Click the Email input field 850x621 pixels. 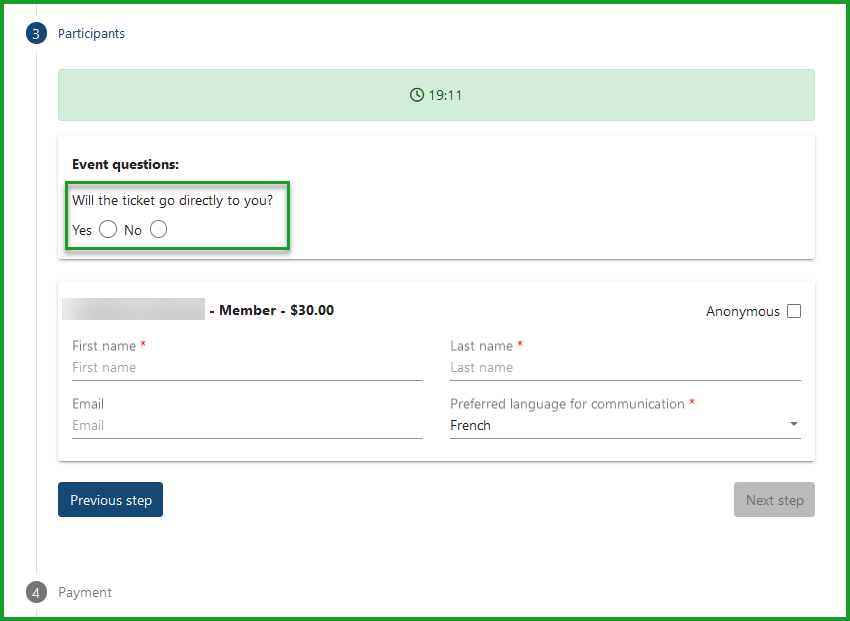(x=247, y=425)
